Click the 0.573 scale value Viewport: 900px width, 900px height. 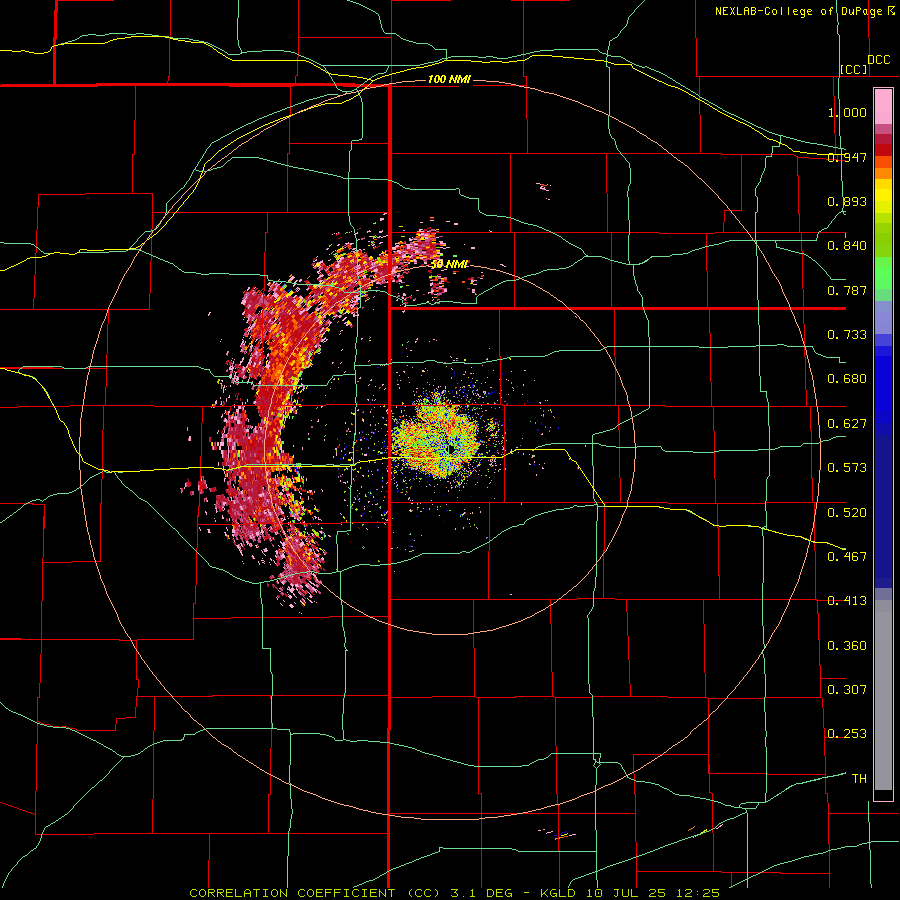point(847,468)
